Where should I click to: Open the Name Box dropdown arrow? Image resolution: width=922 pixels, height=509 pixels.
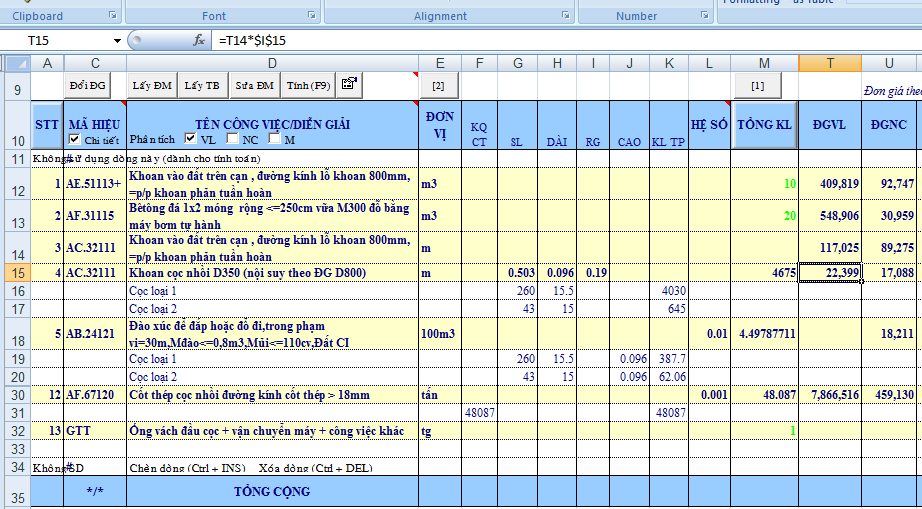pyautogui.click(x=117, y=41)
